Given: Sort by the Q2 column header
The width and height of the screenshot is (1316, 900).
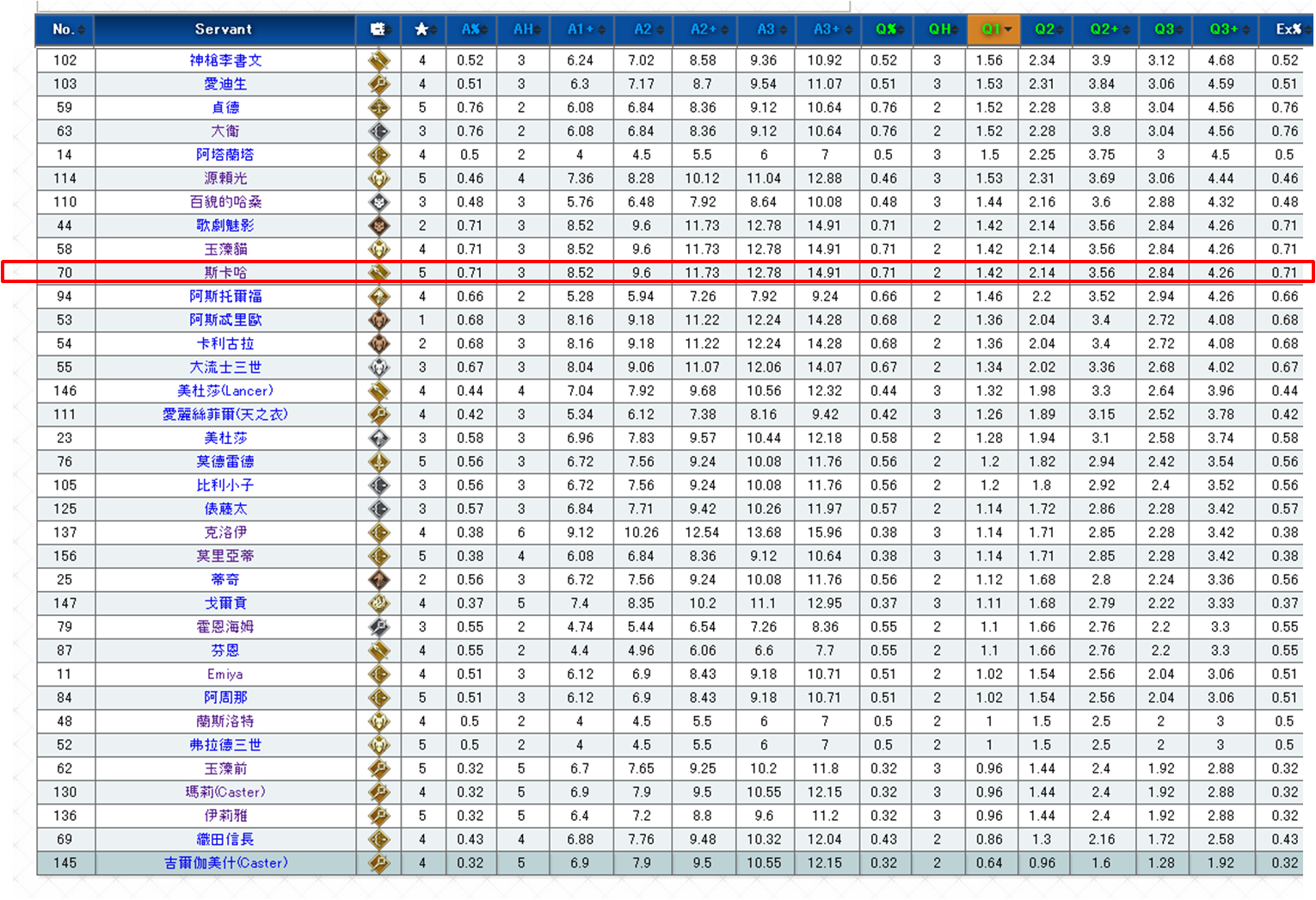Looking at the screenshot, I should click(x=1046, y=29).
